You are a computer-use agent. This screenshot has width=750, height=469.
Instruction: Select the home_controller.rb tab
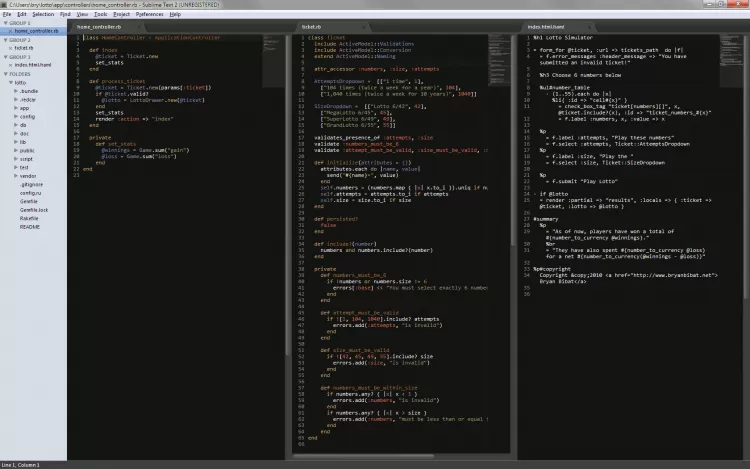pyautogui.click(x=98, y=27)
